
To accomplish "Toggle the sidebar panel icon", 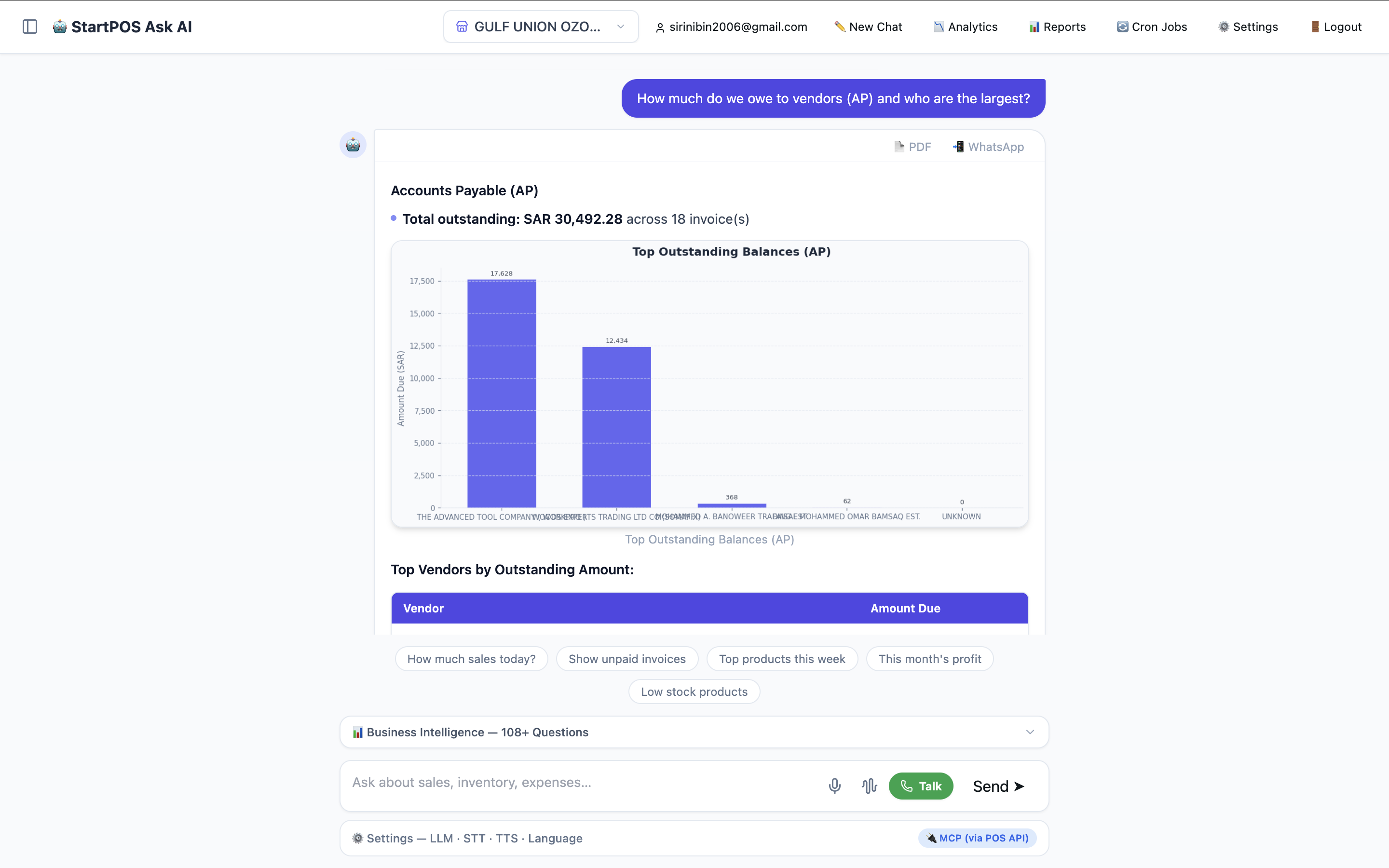I will point(30,27).
